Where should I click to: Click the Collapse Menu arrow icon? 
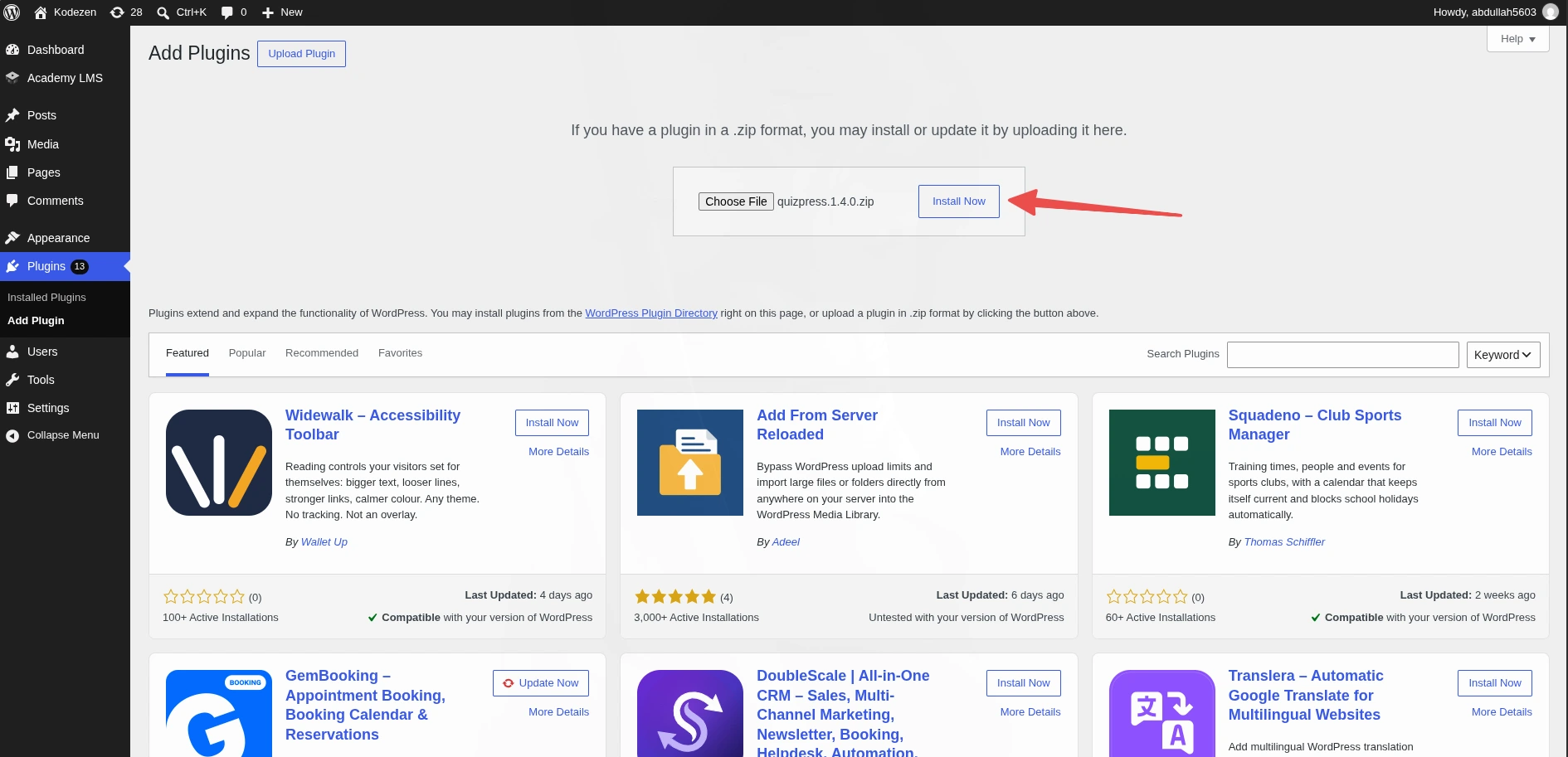(12, 435)
